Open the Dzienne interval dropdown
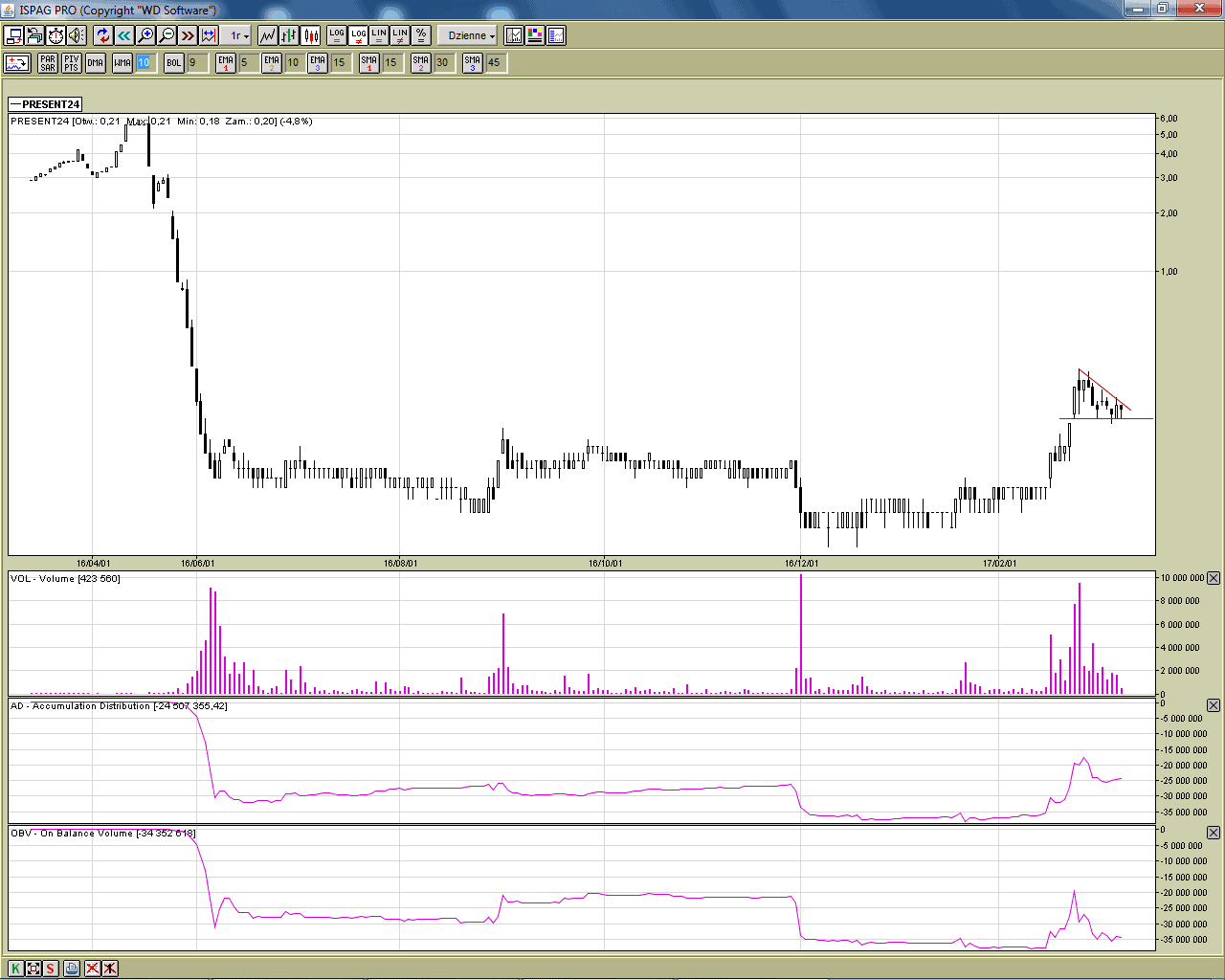 (x=469, y=35)
